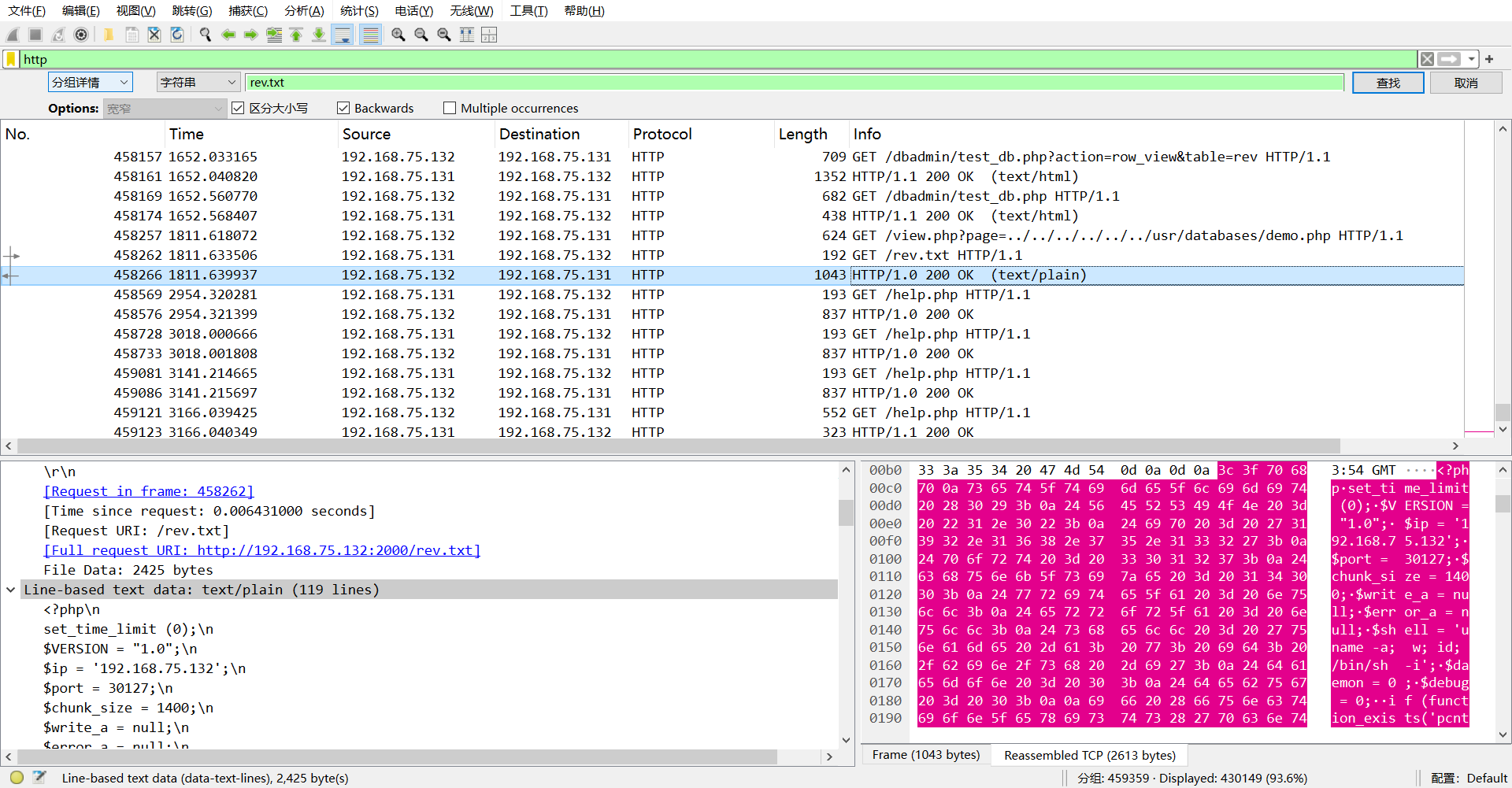Go forward in packet history
1512x788 pixels.
(x=251, y=35)
